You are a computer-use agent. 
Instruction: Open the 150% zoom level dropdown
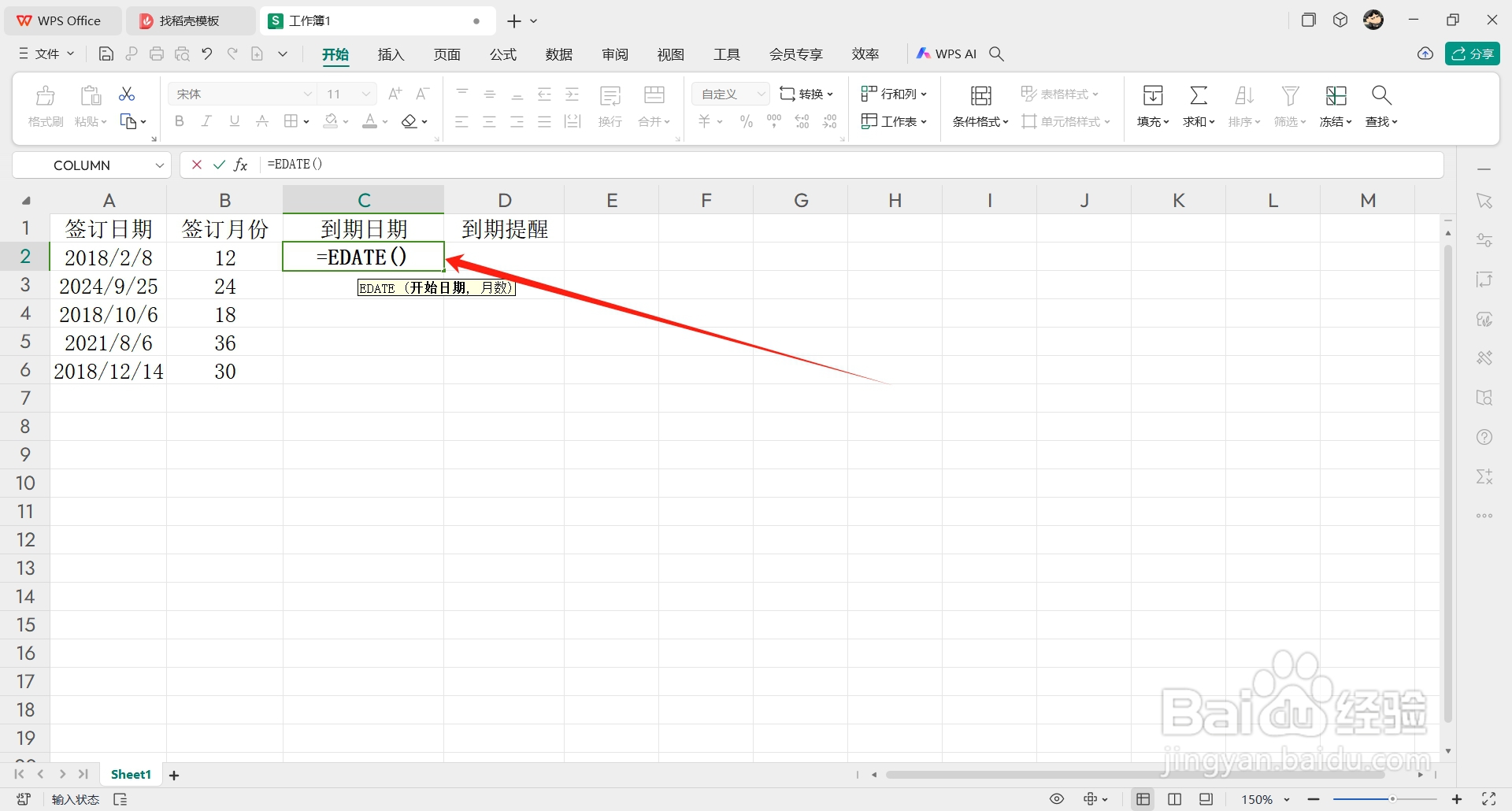(x=1266, y=799)
